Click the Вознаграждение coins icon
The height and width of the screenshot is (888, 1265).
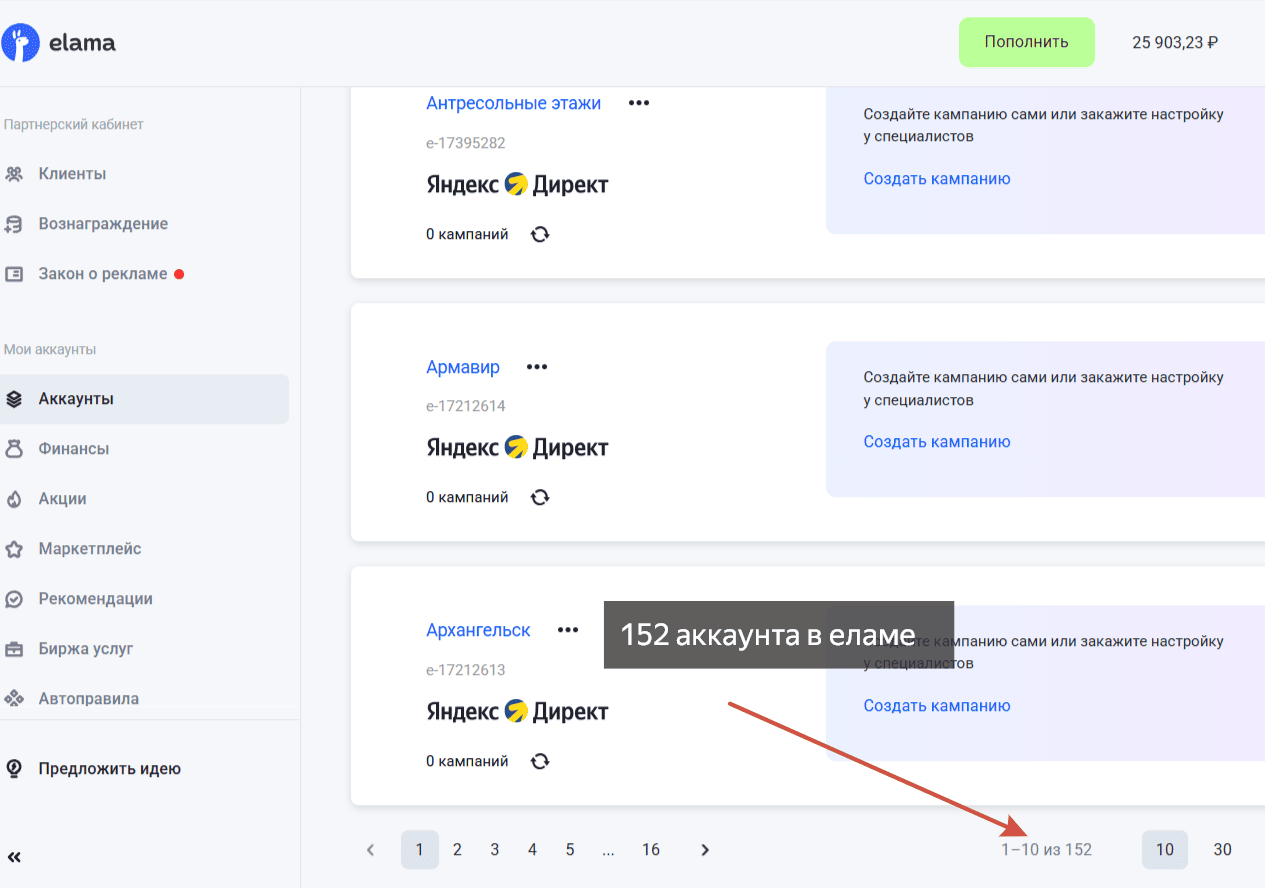(14, 224)
